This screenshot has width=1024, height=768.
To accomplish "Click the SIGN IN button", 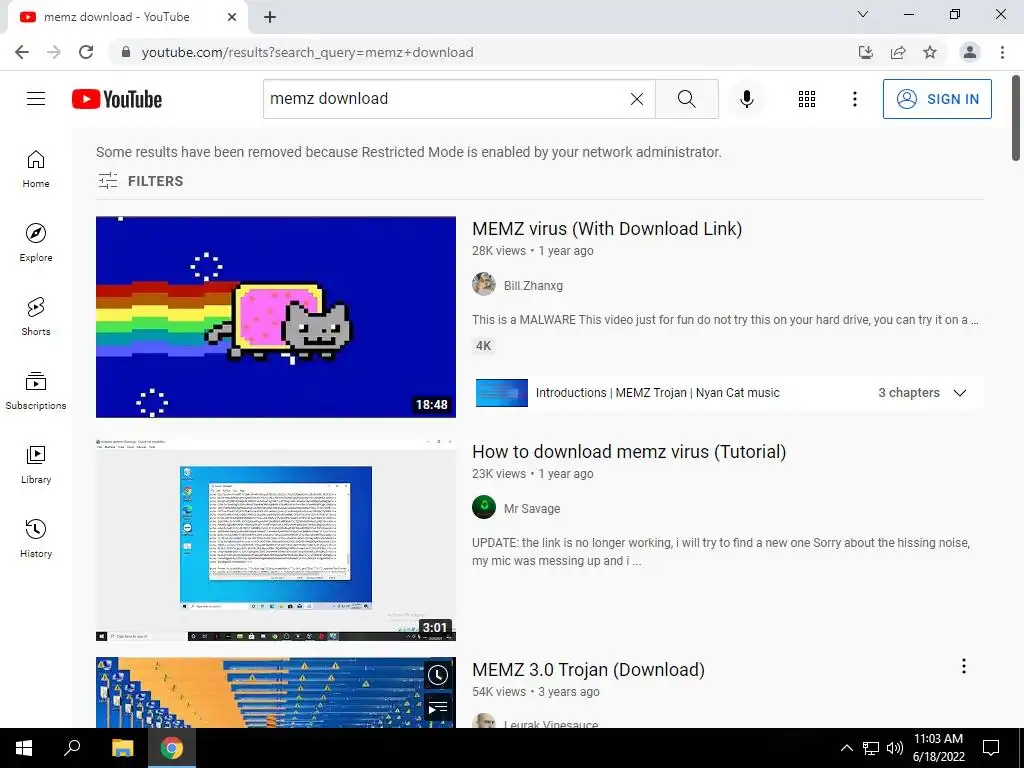I will [x=937, y=99].
